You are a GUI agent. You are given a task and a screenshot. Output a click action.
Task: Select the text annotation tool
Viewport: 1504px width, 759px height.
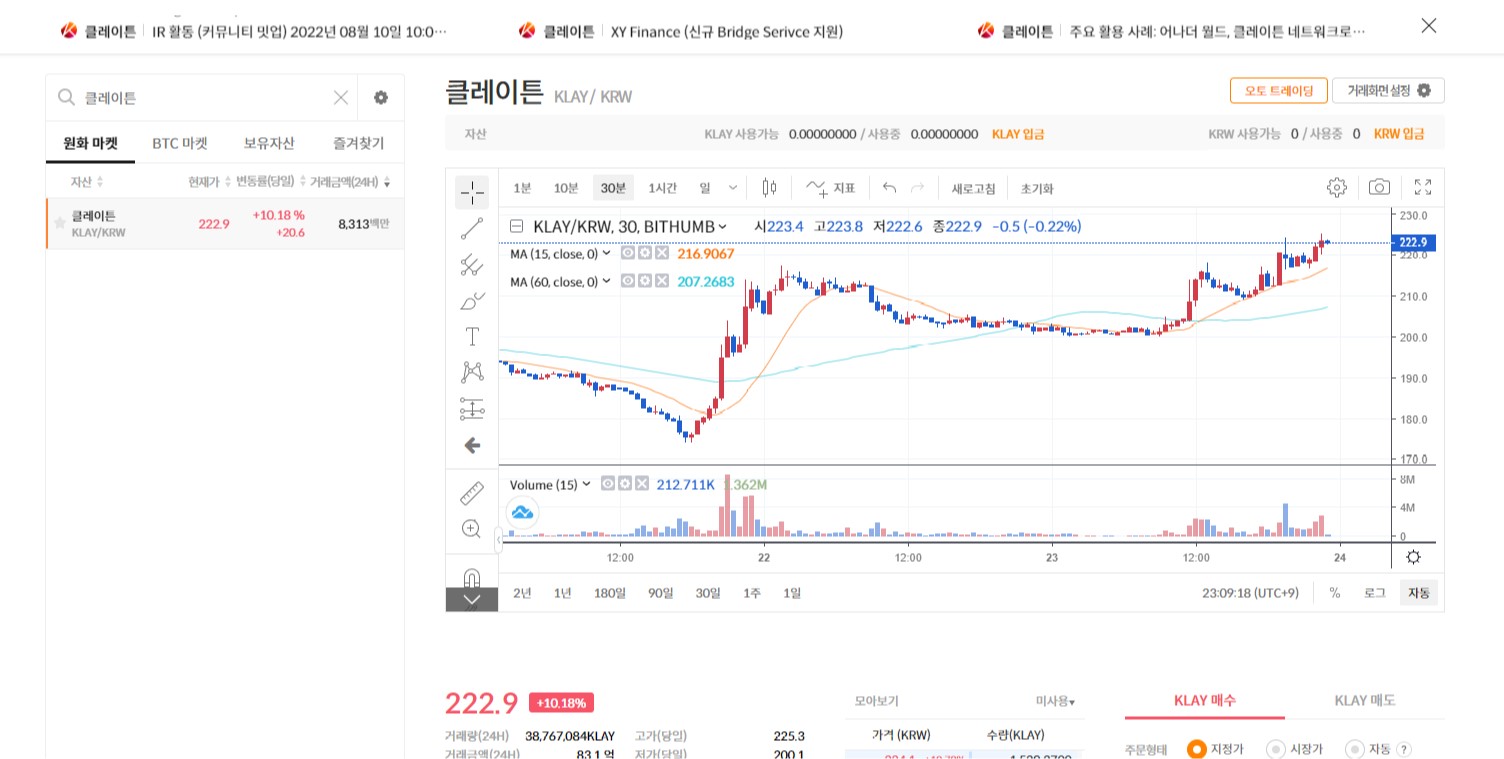point(472,336)
